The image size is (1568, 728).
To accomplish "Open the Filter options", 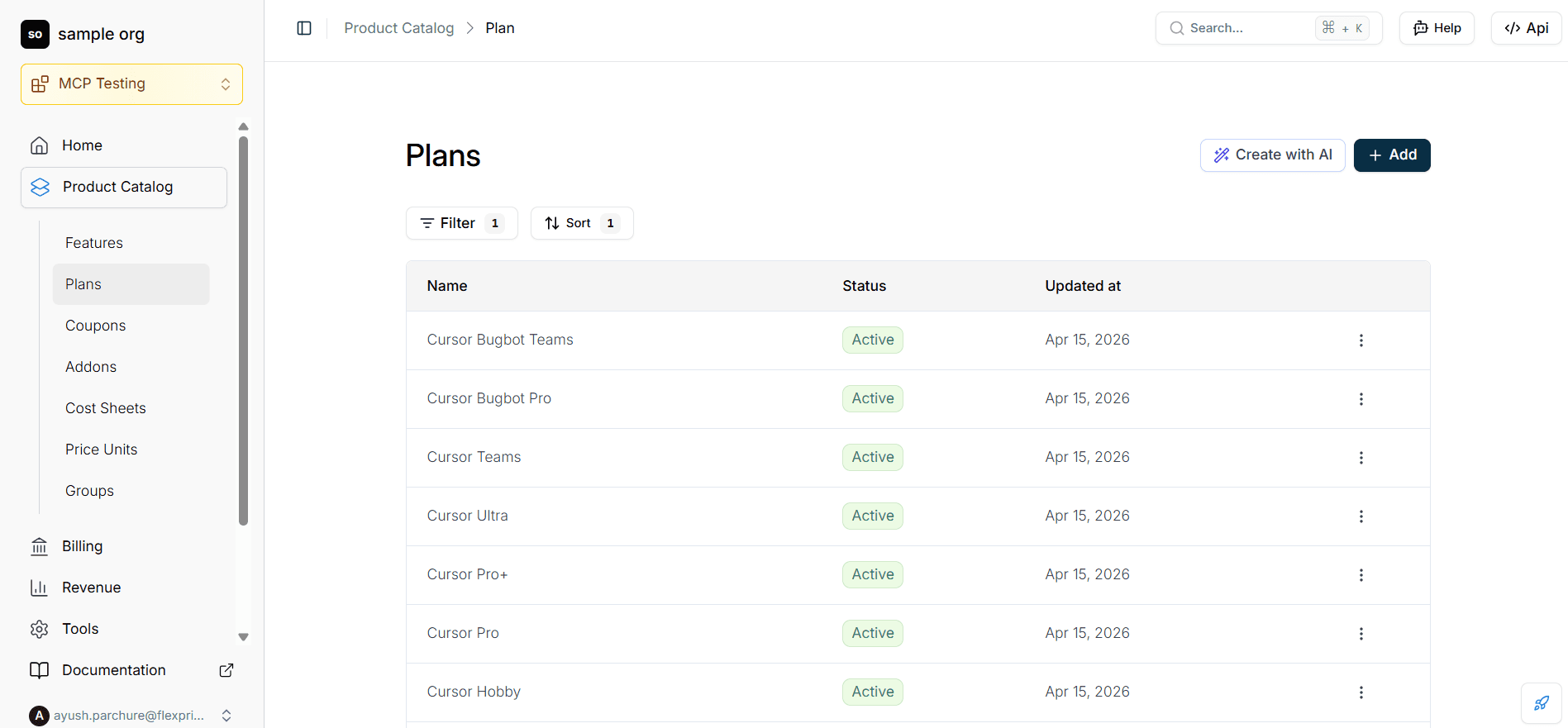I will [462, 223].
